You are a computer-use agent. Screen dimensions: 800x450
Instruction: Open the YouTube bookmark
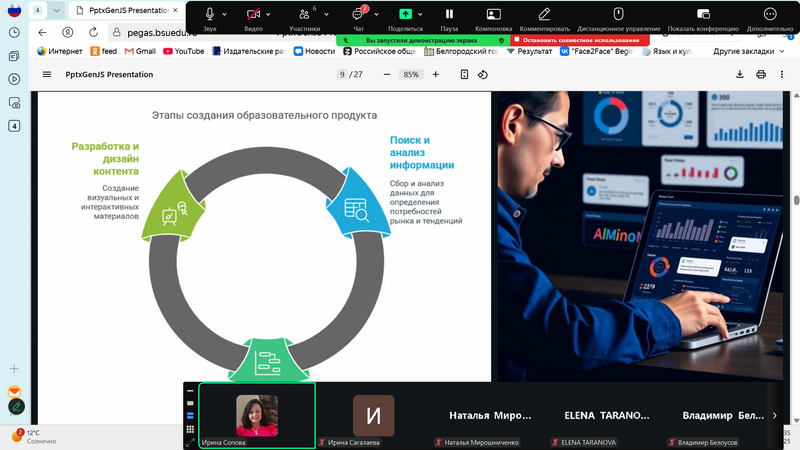click(x=183, y=50)
